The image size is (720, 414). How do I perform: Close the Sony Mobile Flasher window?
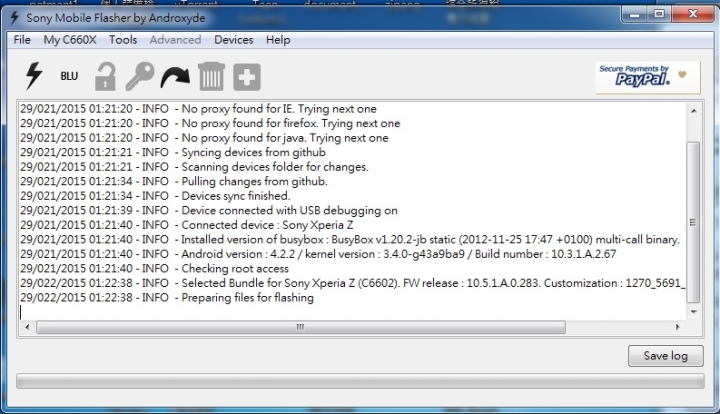[x=692, y=15]
